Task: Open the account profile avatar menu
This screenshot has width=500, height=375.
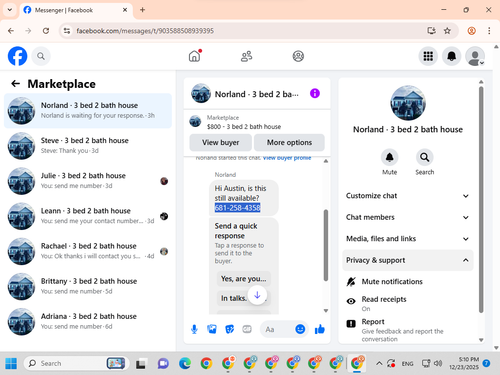Action: pos(475,56)
